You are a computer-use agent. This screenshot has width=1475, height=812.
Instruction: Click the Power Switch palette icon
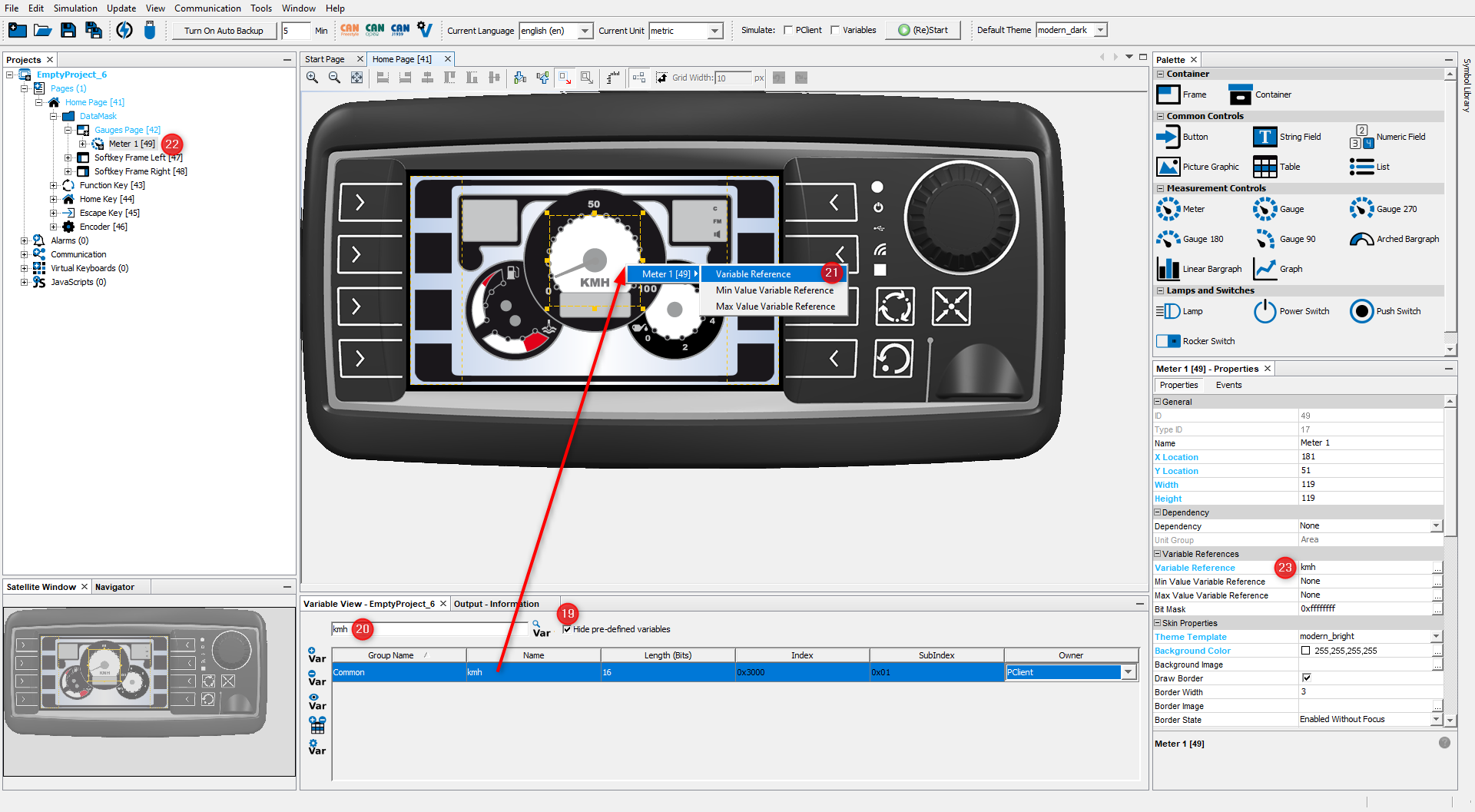coord(1265,311)
